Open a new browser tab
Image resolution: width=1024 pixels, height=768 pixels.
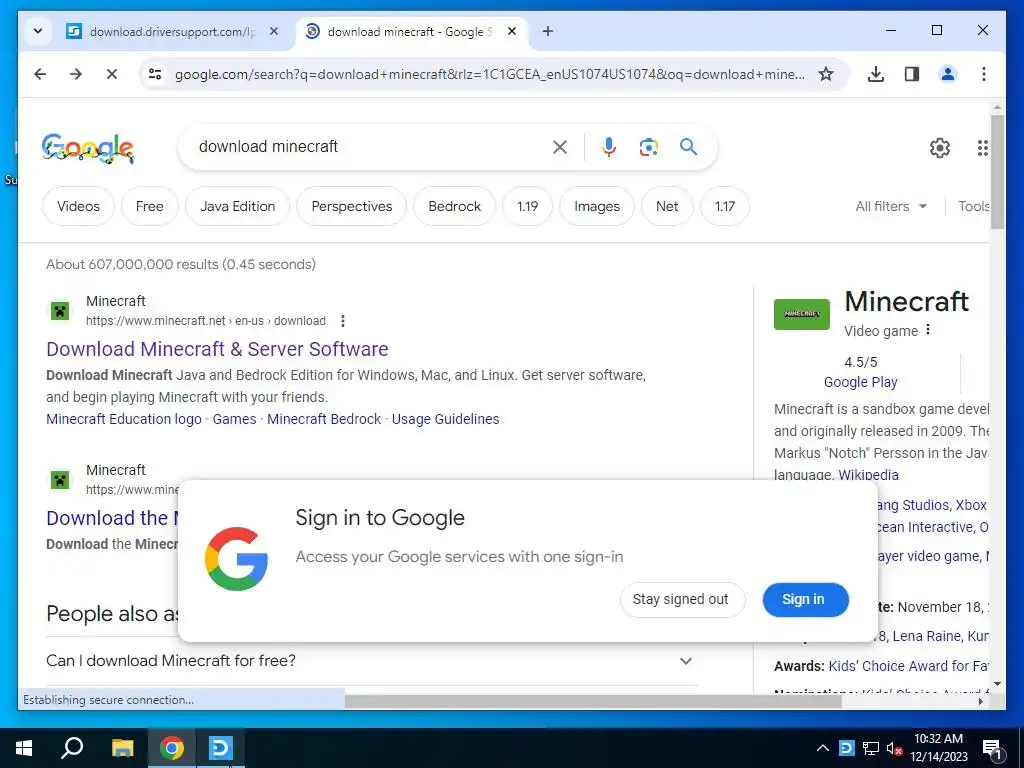(548, 31)
